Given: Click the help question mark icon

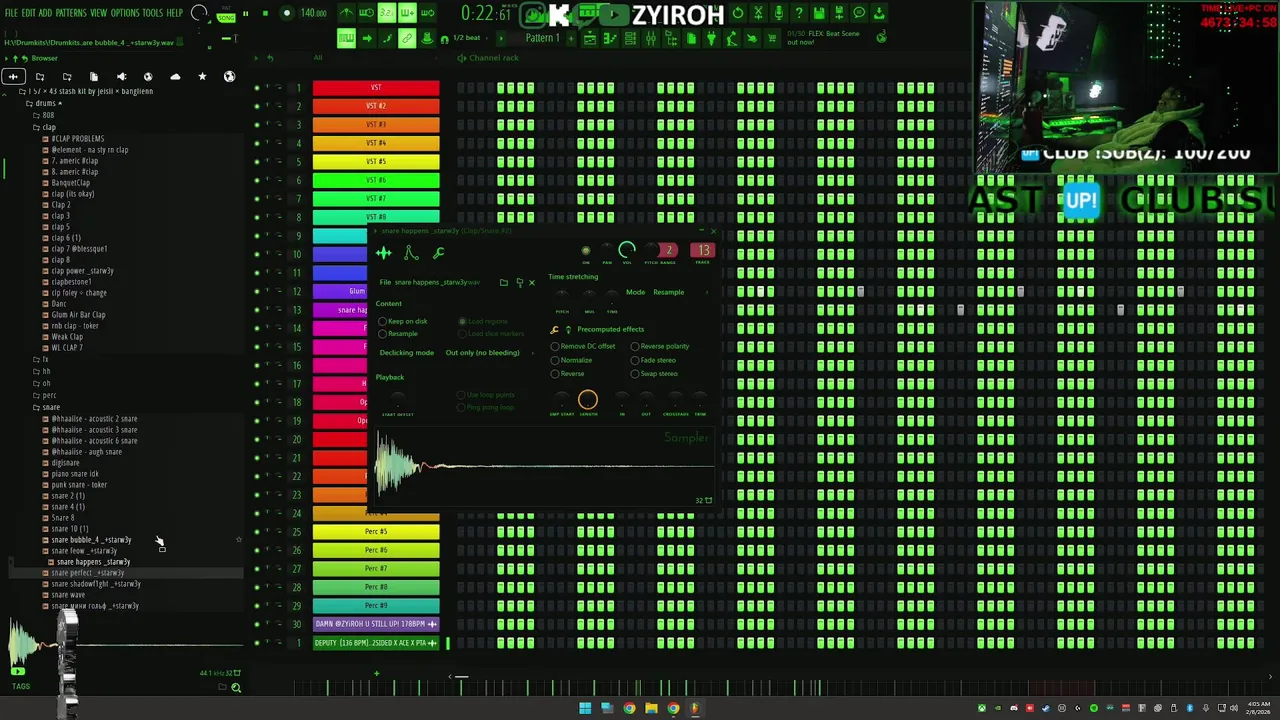Looking at the screenshot, I should 798,13.
